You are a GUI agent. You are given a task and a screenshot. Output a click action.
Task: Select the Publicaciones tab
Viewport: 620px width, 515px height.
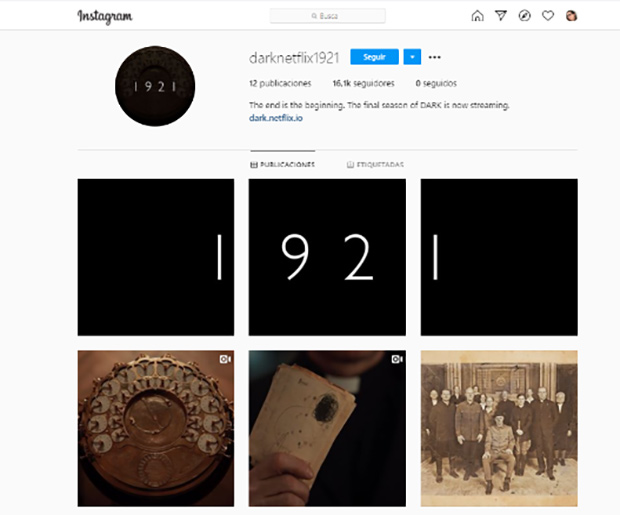point(283,165)
